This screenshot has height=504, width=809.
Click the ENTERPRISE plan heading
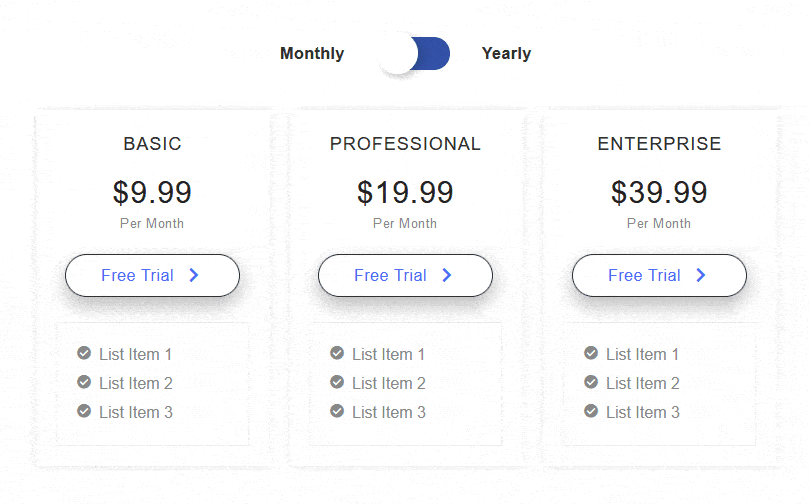(659, 144)
